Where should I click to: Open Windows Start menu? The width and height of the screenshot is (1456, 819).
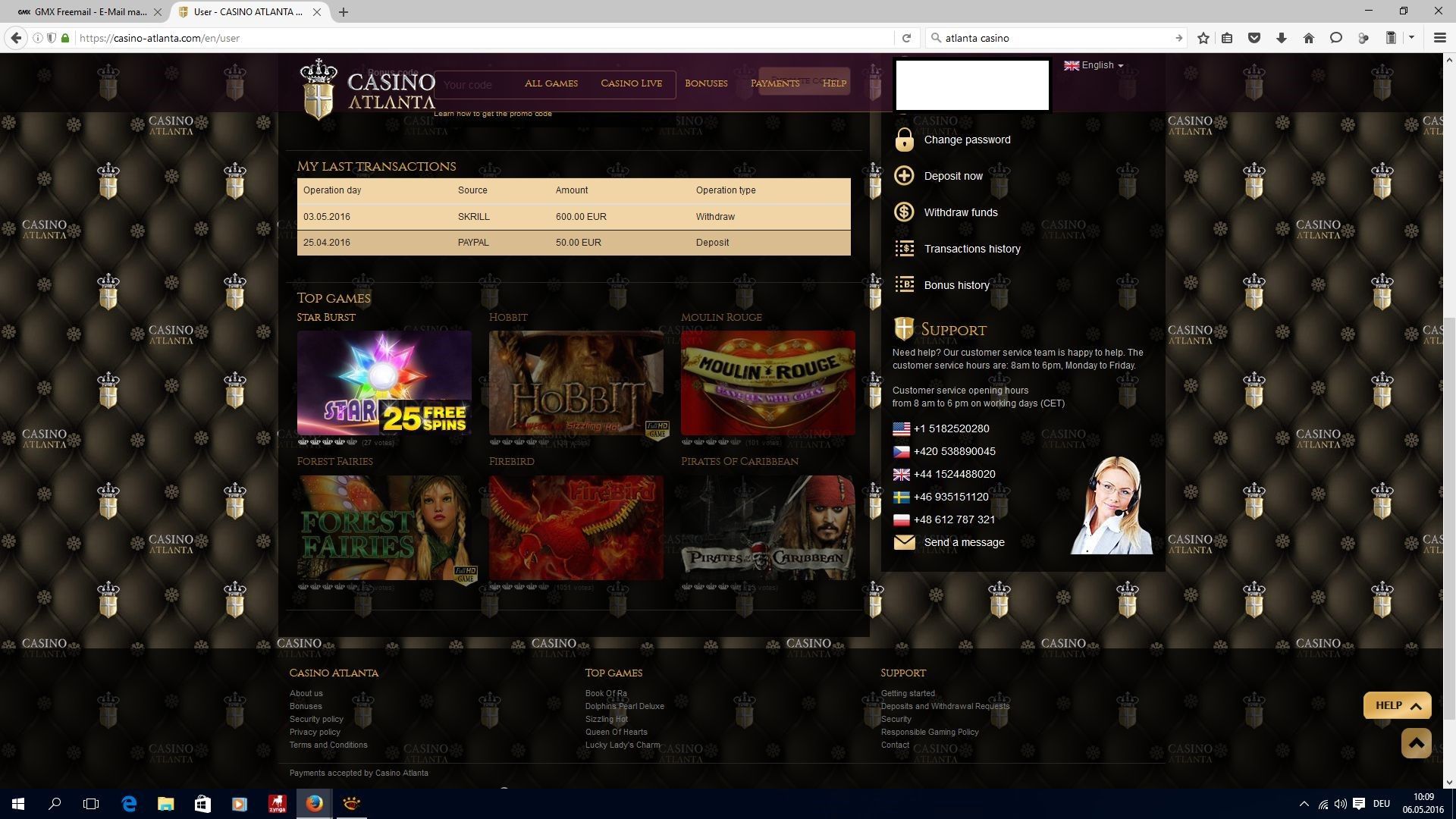coord(18,804)
